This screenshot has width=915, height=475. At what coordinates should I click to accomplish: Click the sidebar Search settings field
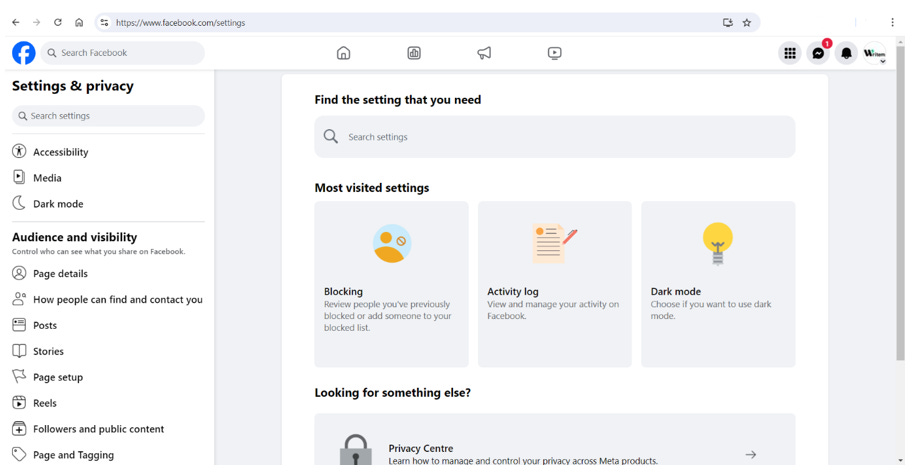108,116
